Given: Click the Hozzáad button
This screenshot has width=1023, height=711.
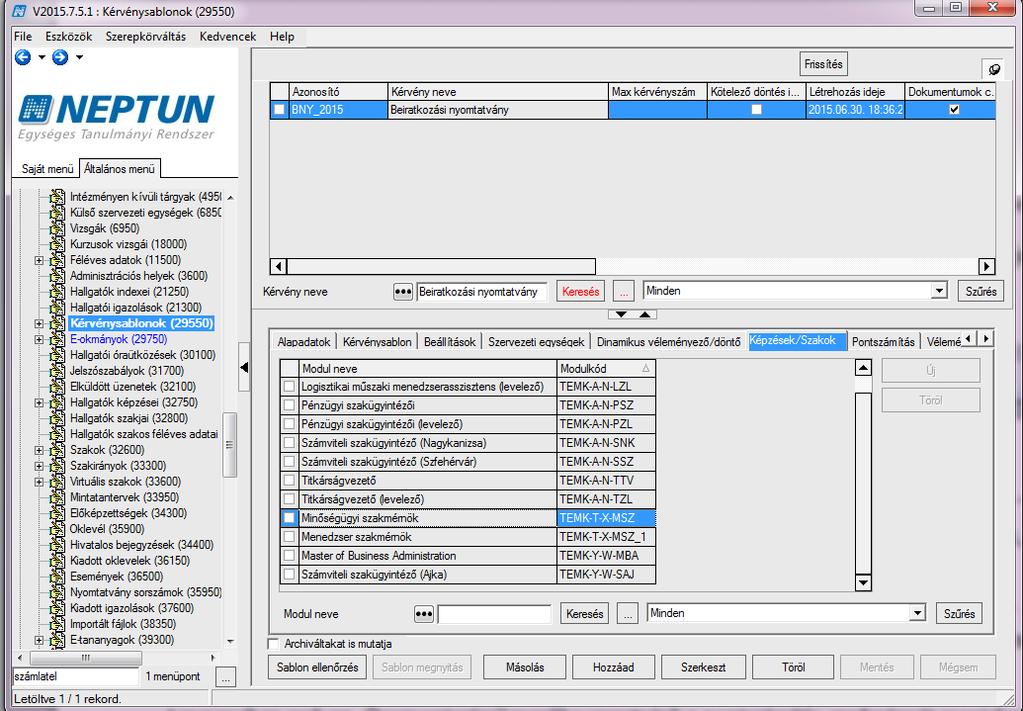Looking at the screenshot, I should 613,667.
